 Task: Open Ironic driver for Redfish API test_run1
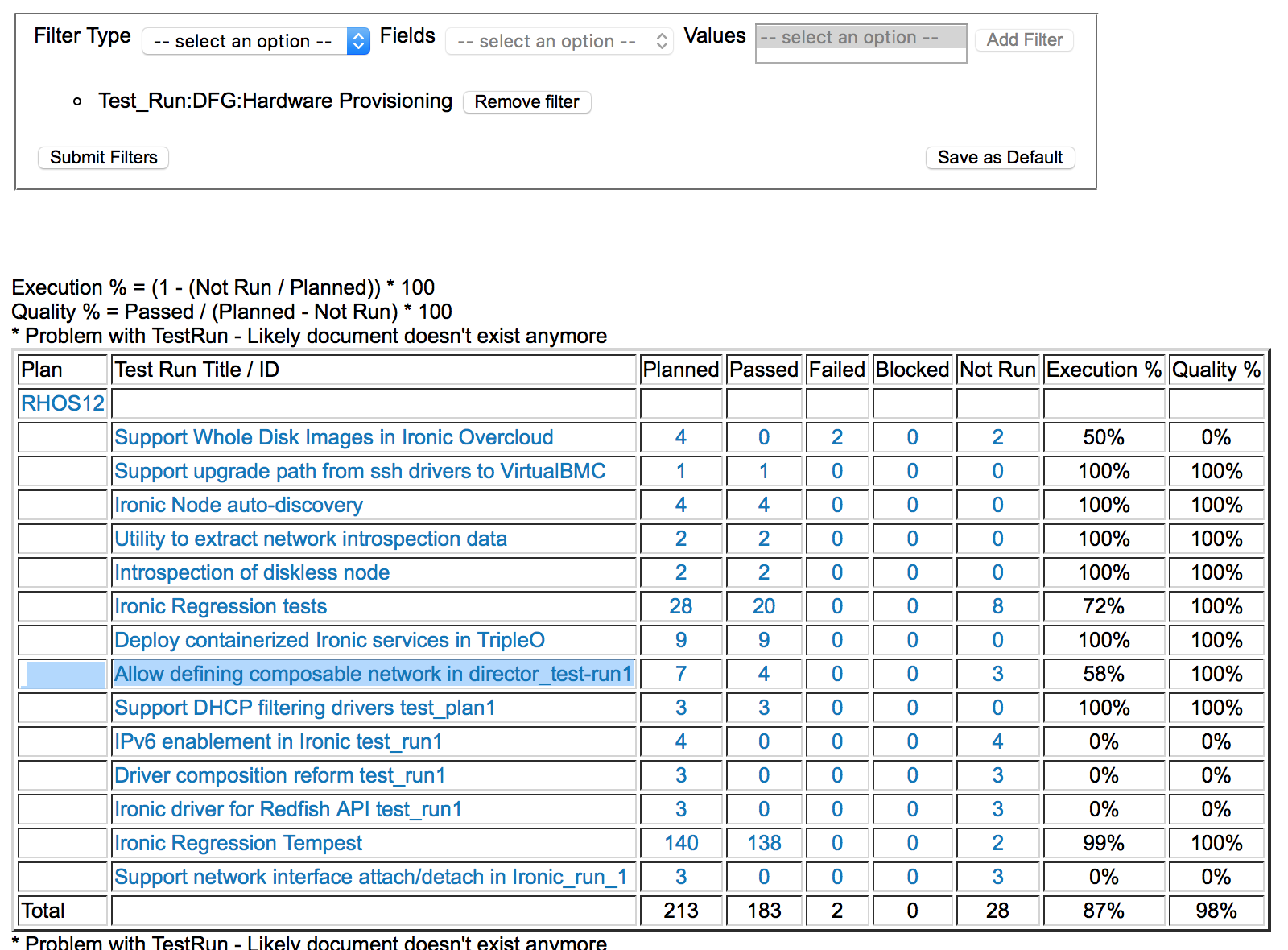[288, 809]
